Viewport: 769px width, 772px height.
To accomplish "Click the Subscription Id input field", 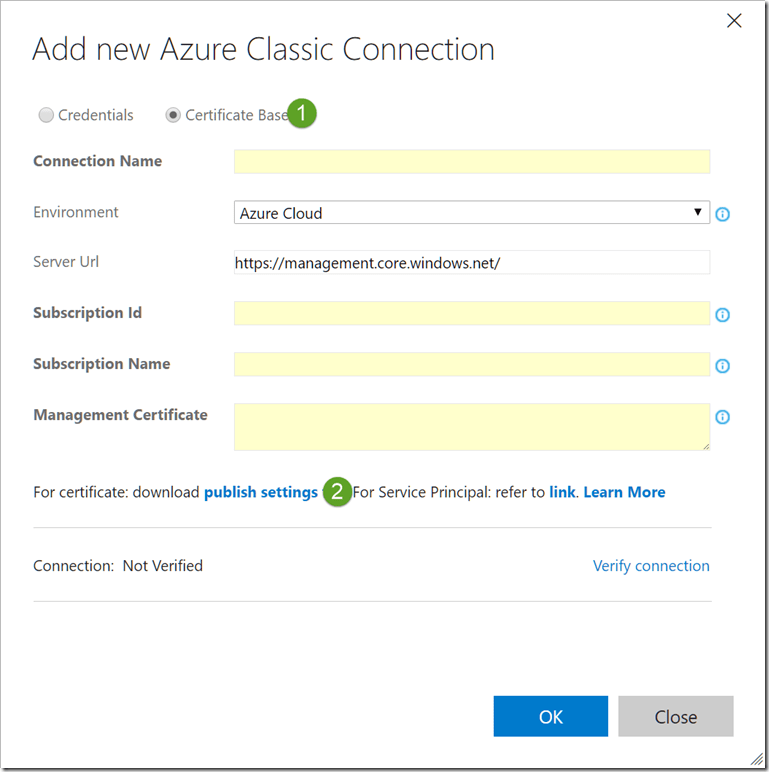I will 471,314.
